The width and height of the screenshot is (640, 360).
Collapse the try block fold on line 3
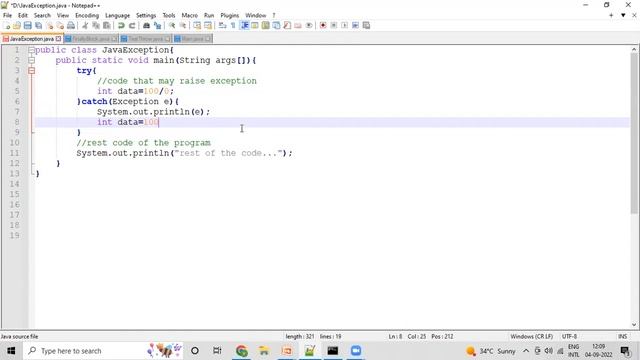coord(31,71)
